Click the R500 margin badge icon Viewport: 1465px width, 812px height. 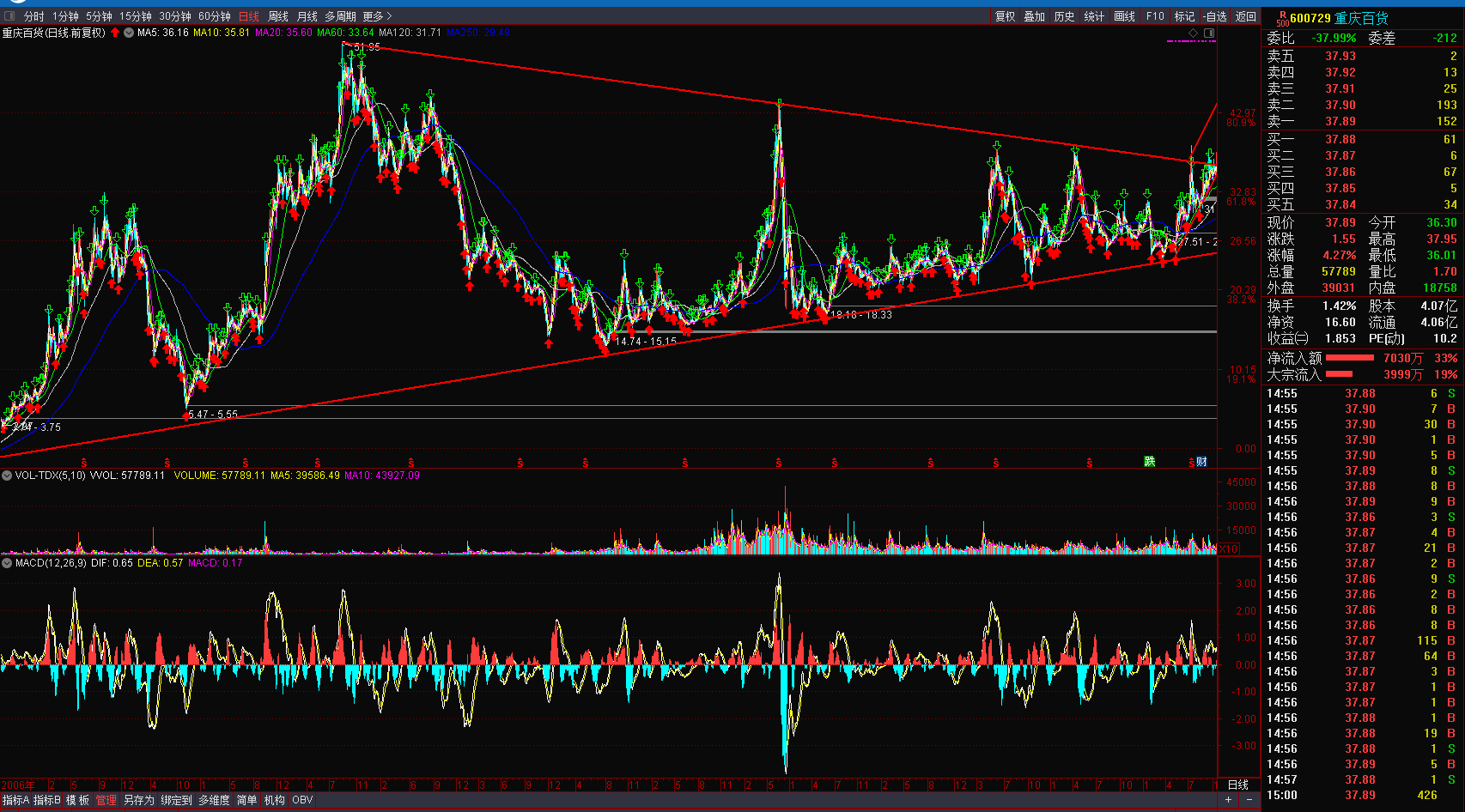pos(1281,19)
